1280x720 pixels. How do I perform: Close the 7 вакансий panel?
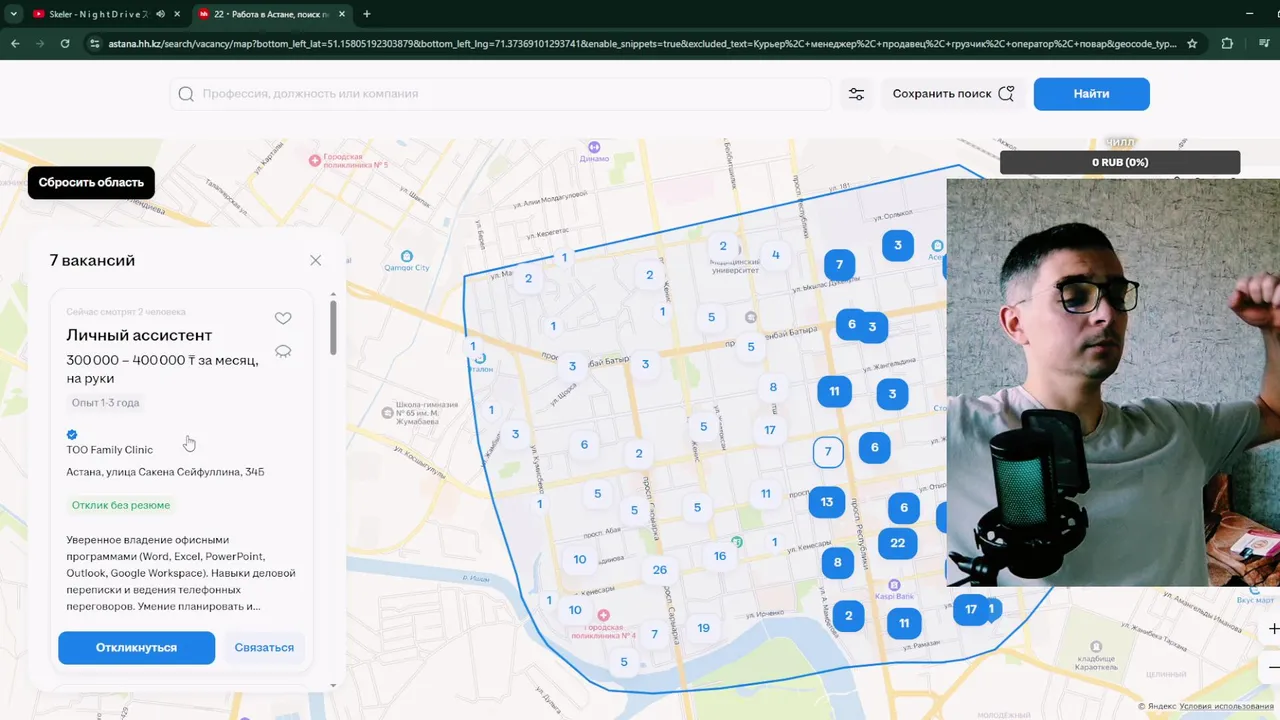pos(315,260)
